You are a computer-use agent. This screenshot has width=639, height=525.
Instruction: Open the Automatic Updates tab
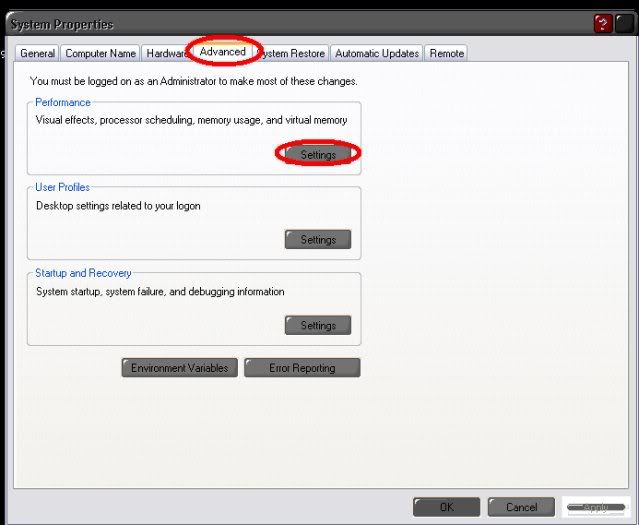pos(376,54)
